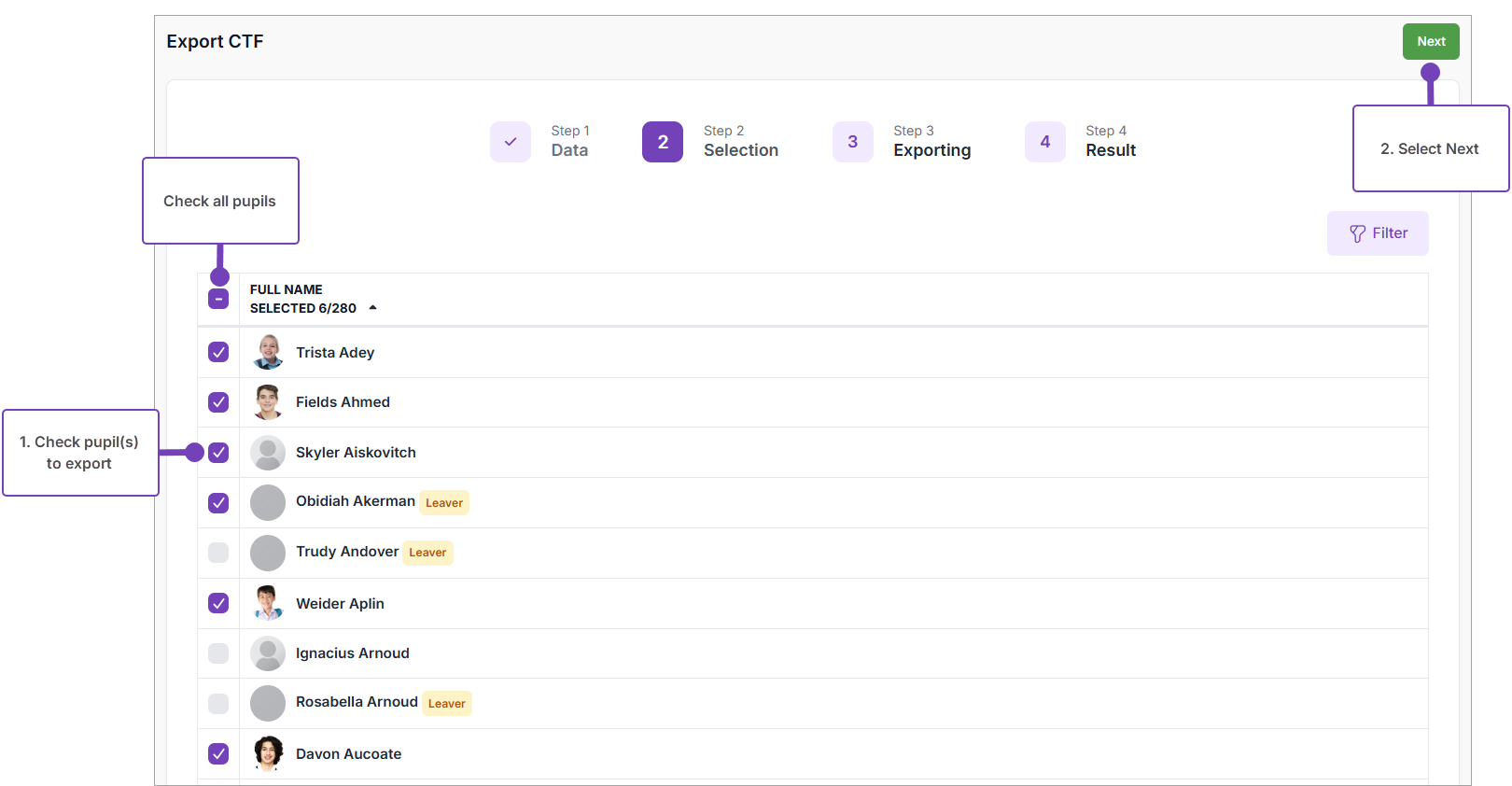Click the Full Name sort arrow

[372, 308]
